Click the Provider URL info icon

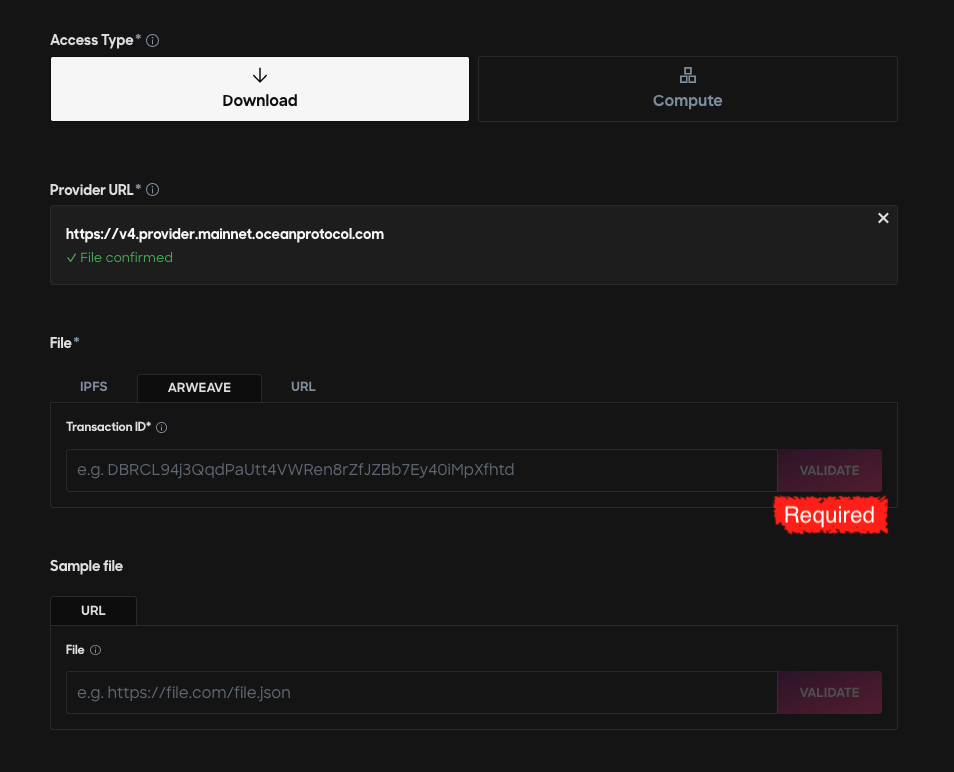153,190
